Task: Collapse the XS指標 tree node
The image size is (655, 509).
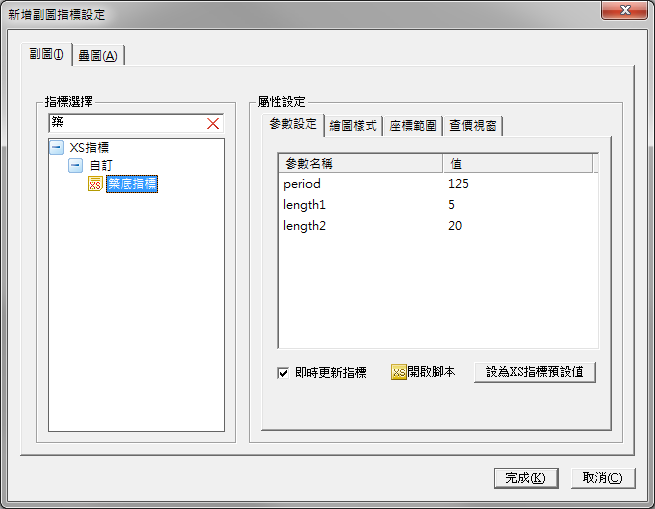Action: coord(56,147)
